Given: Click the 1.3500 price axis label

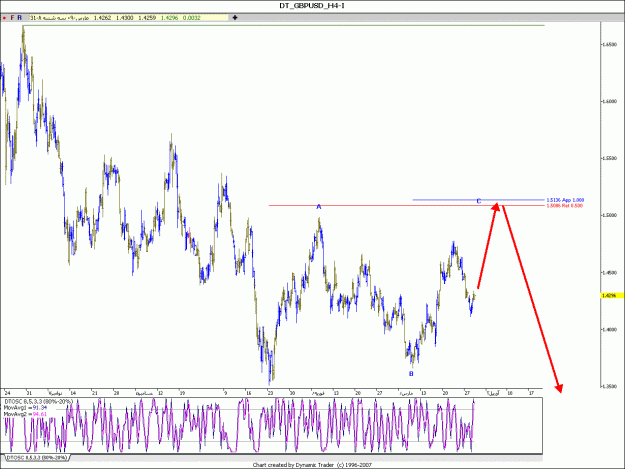Looking at the screenshot, I should (609, 387).
